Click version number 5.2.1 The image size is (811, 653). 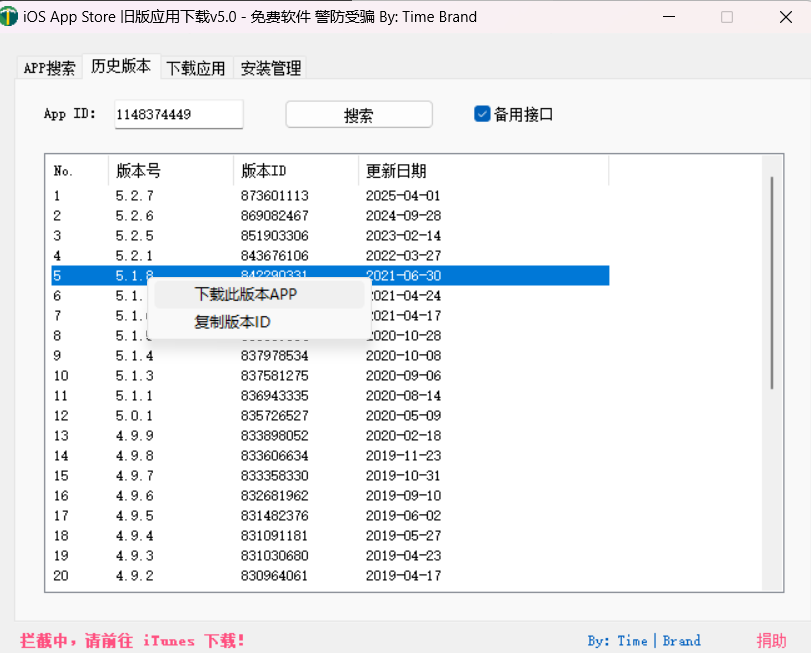point(134,256)
